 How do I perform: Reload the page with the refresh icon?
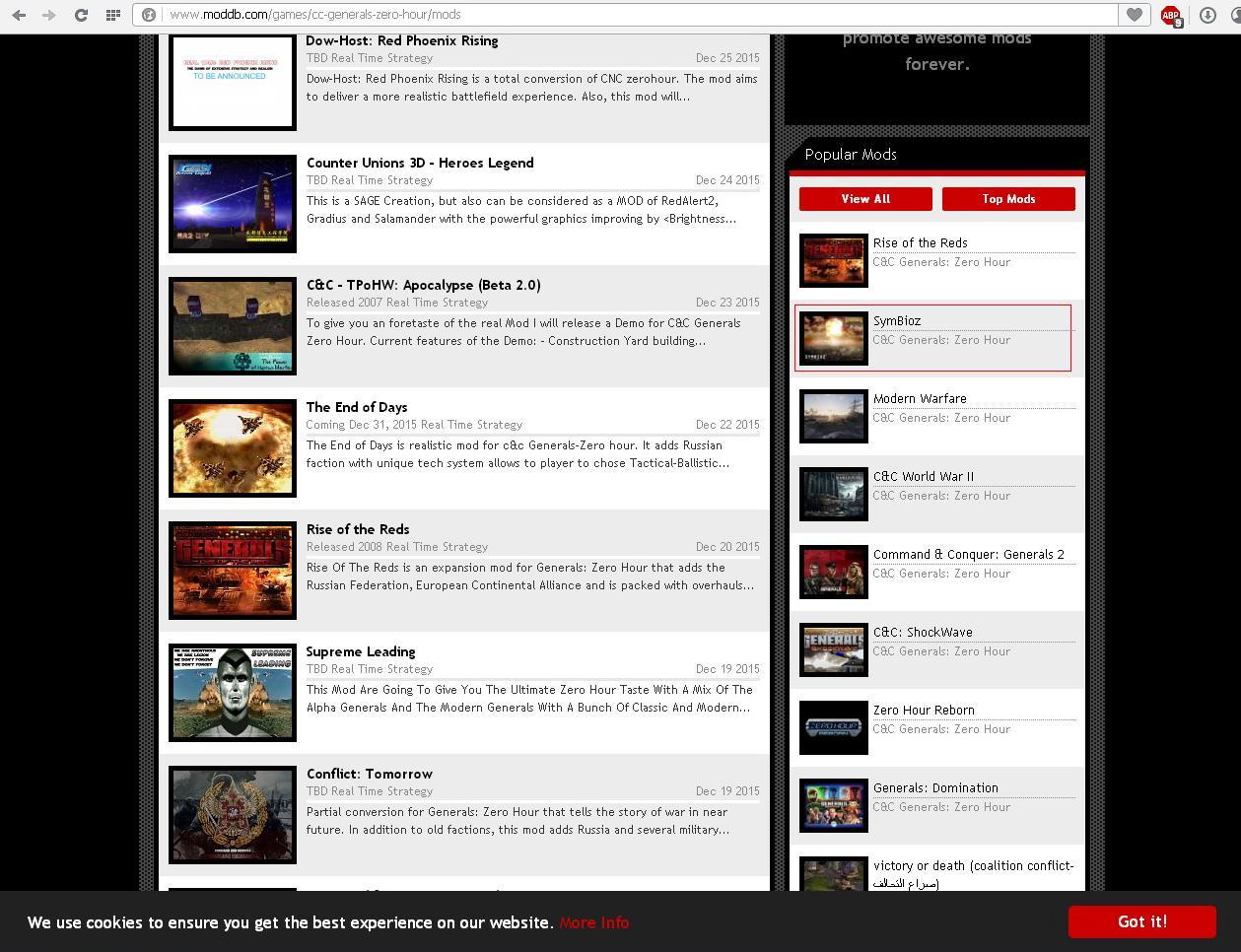[x=82, y=15]
